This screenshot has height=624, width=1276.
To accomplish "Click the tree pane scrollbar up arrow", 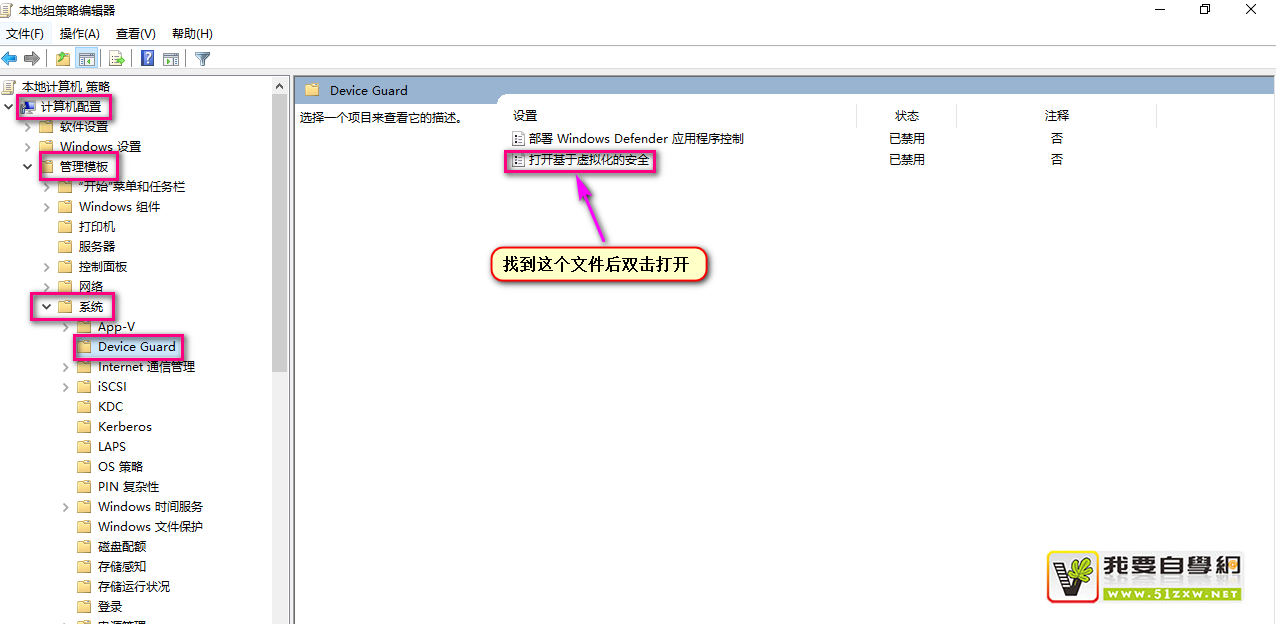I will (x=280, y=87).
